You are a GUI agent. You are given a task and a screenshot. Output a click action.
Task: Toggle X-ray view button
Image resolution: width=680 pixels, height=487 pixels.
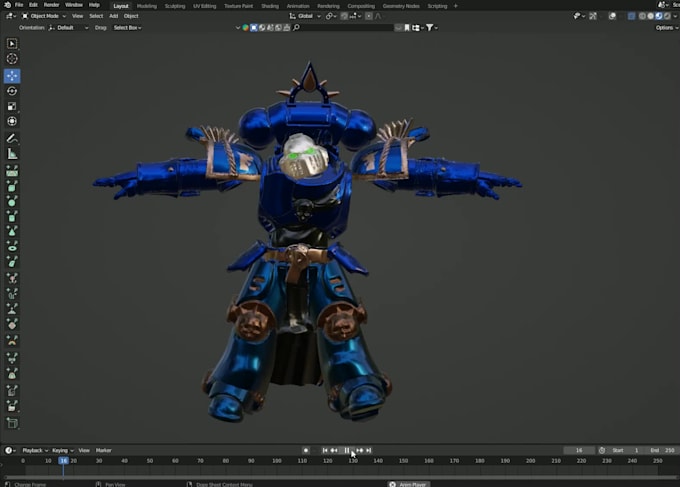click(x=631, y=16)
